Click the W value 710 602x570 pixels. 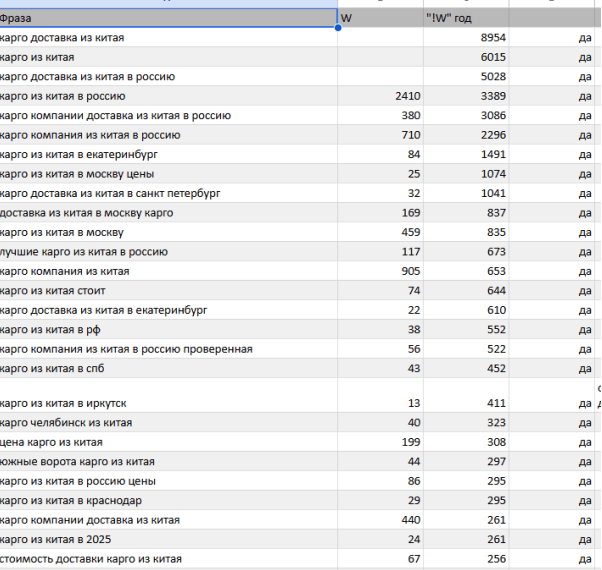coord(411,135)
